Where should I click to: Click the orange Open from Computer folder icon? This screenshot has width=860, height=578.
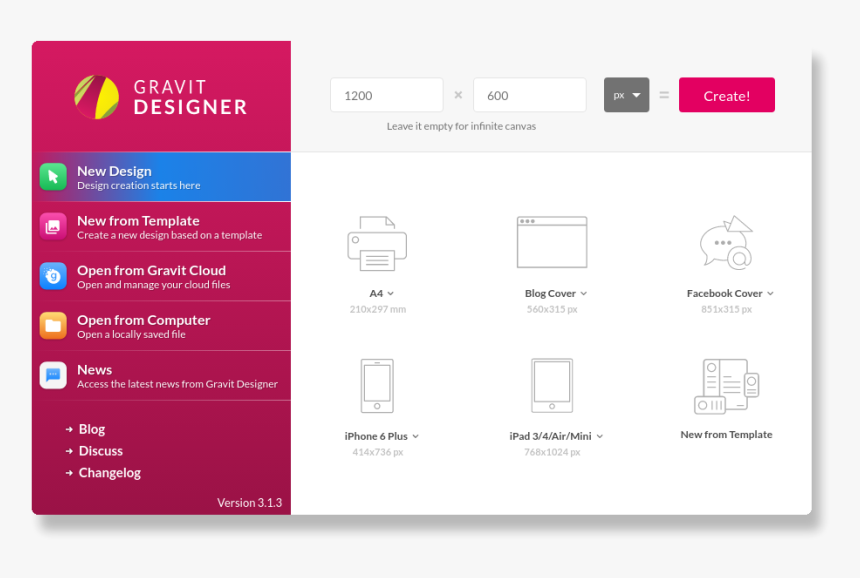point(53,326)
